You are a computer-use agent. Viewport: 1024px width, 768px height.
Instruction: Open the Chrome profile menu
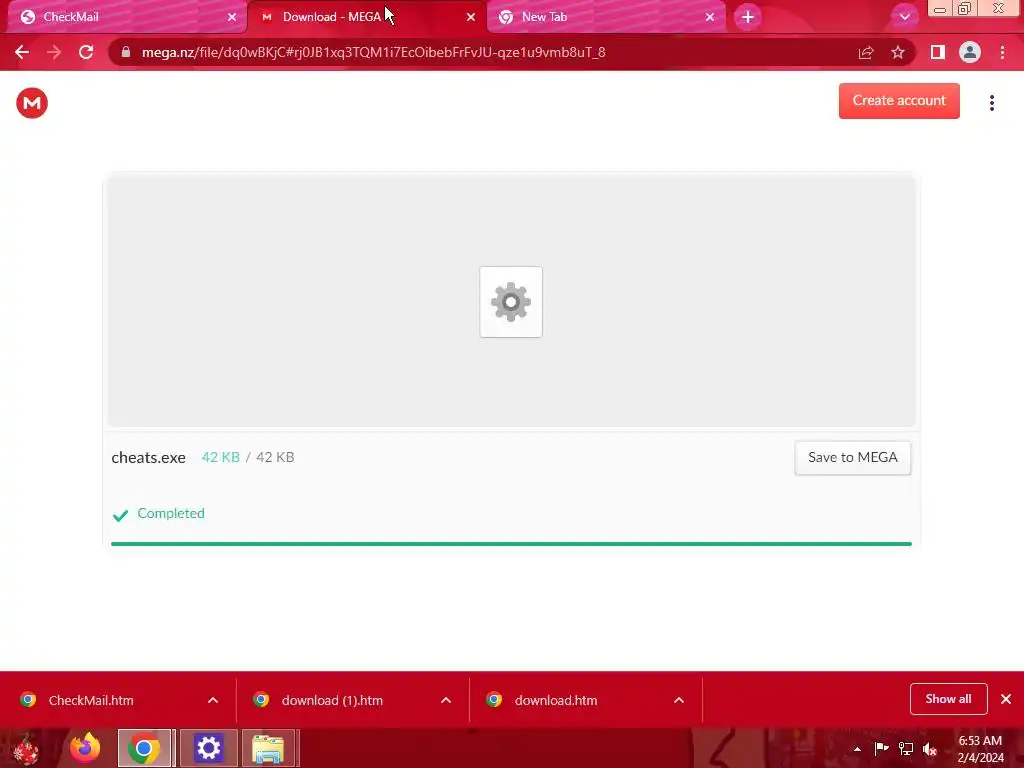970,52
